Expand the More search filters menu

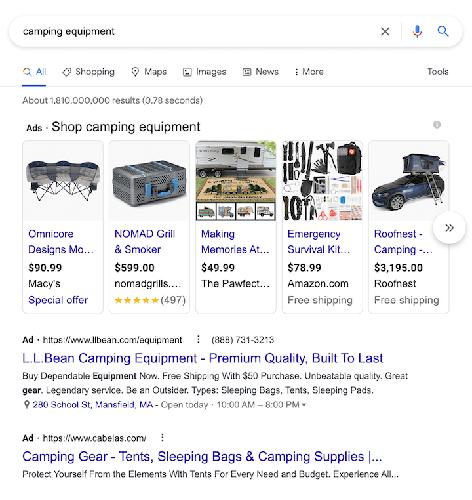[309, 72]
